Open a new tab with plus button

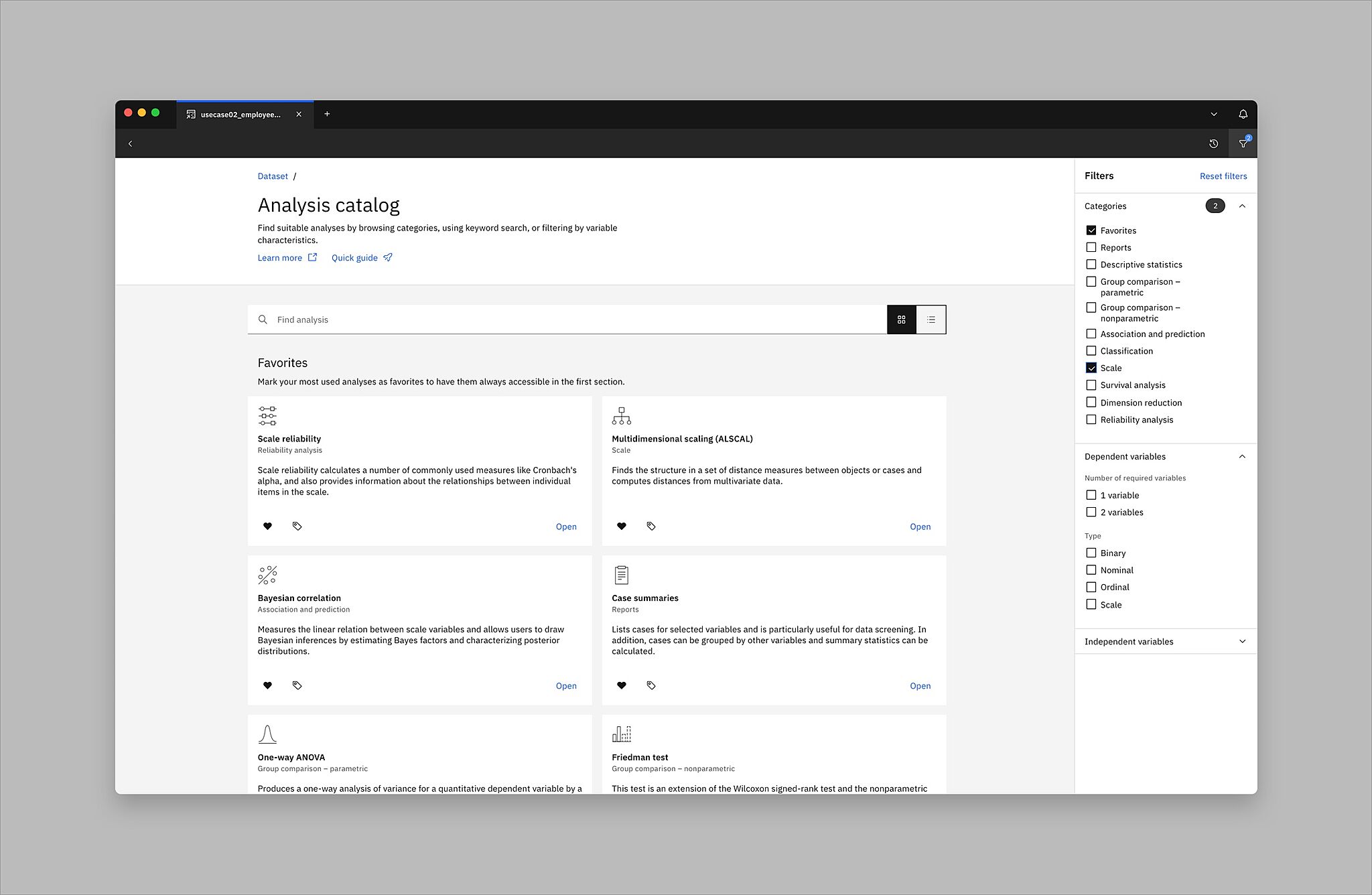click(327, 114)
